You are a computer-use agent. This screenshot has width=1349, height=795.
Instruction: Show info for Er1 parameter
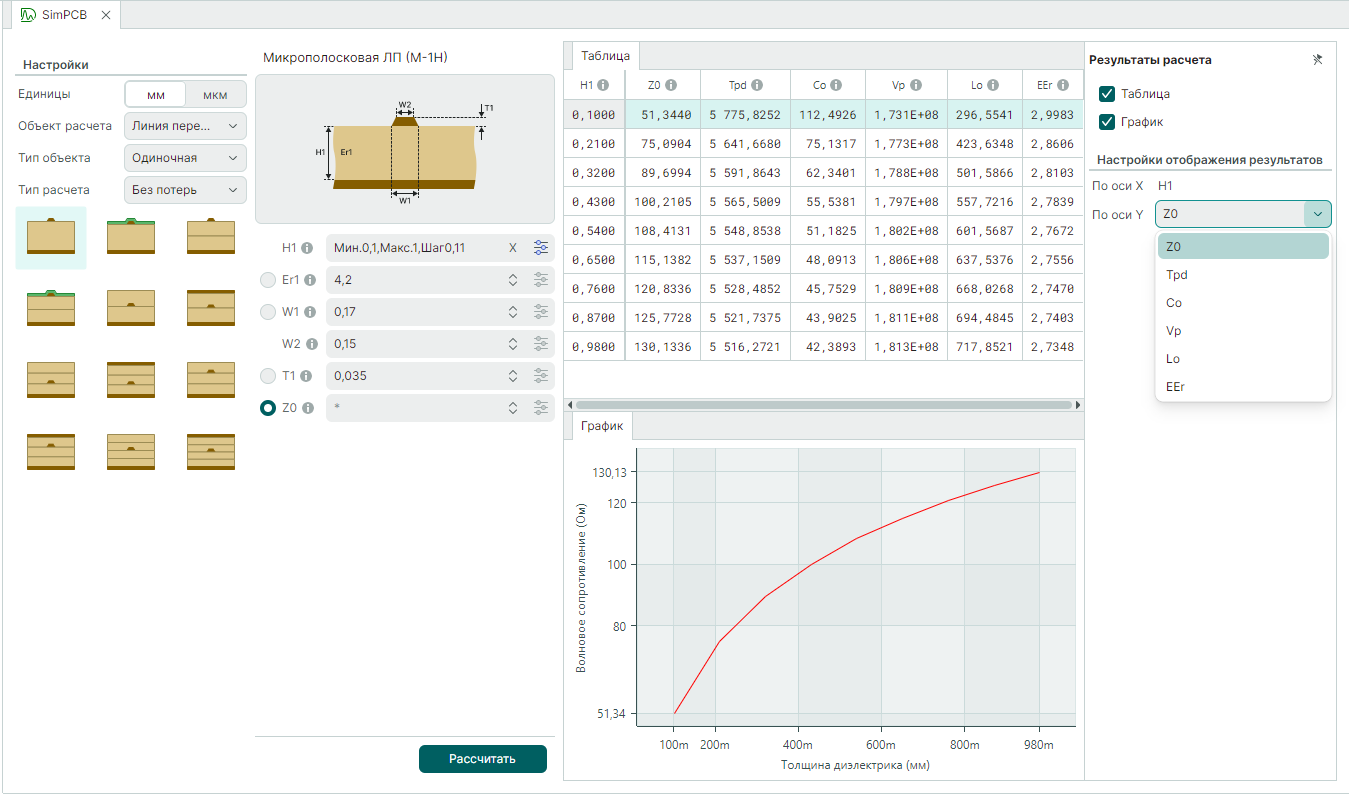[310, 280]
